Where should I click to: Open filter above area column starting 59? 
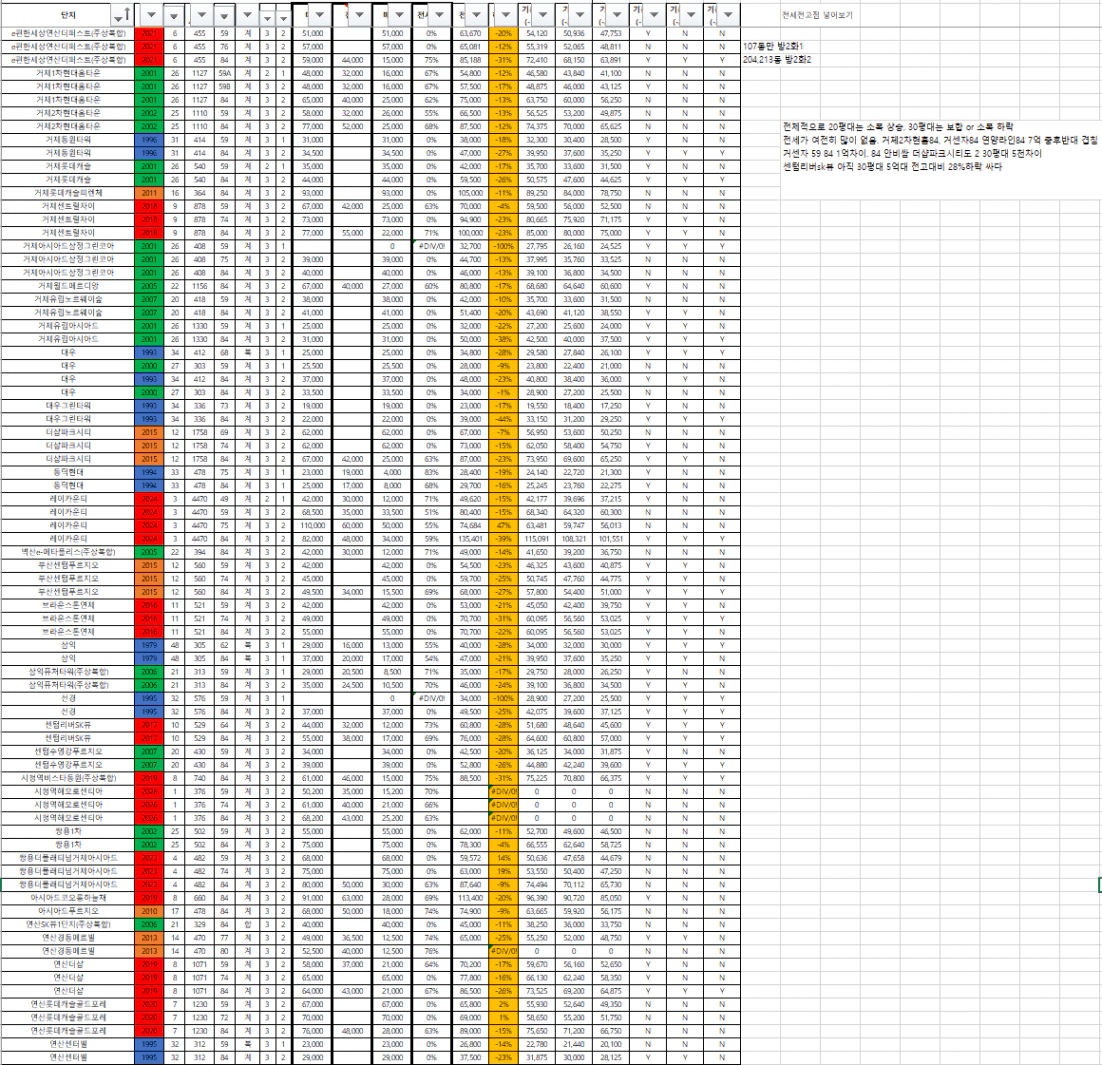pos(223,15)
